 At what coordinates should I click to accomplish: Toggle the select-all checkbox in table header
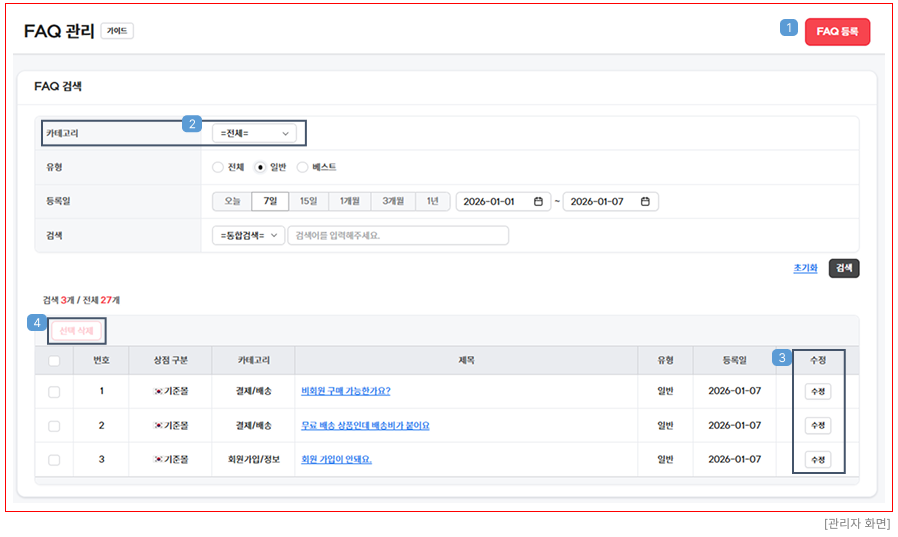click(x=54, y=360)
